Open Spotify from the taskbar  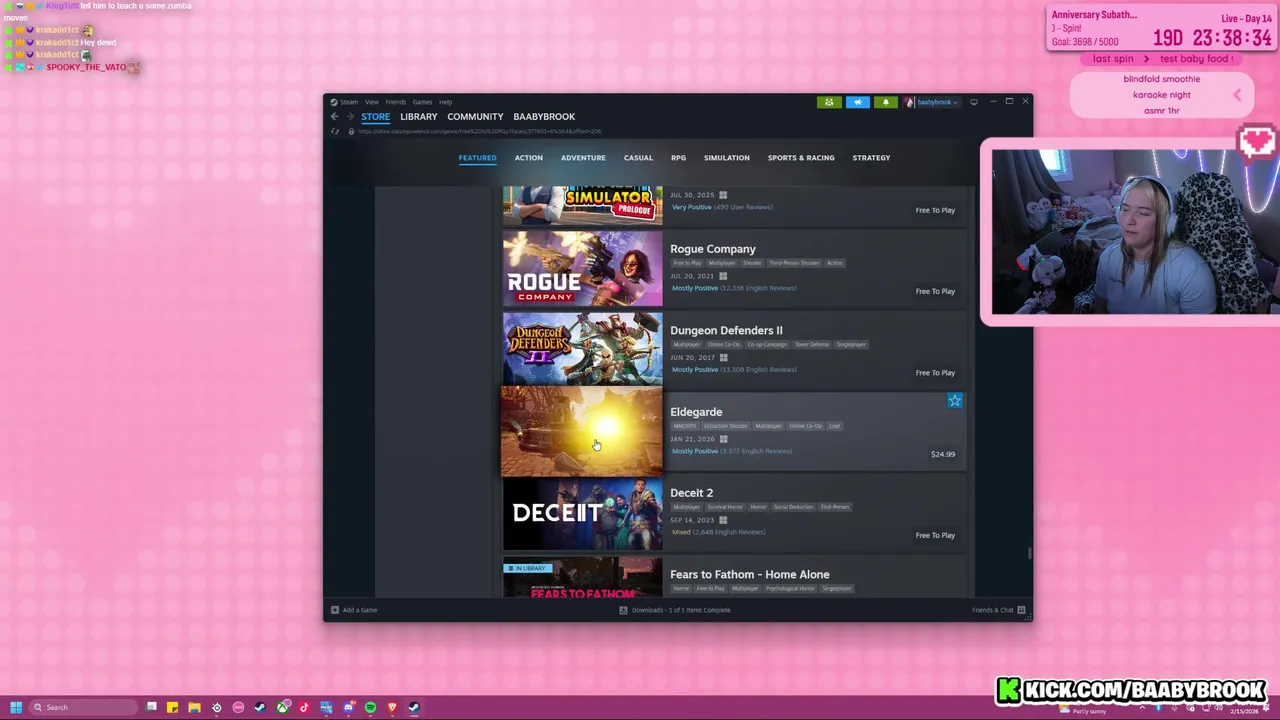(370, 707)
